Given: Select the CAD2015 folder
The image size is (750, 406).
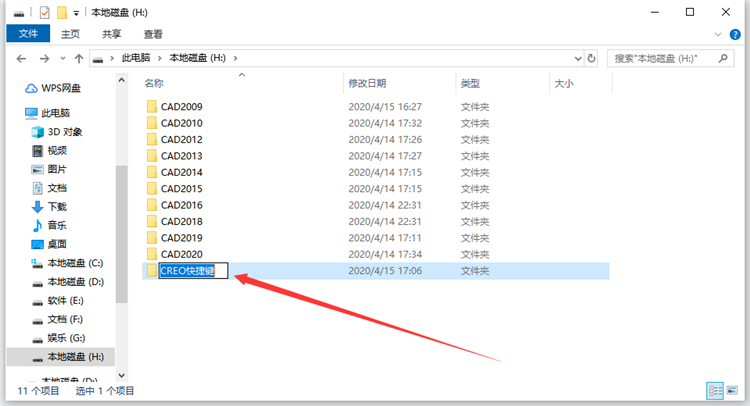Looking at the screenshot, I should [181, 188].
